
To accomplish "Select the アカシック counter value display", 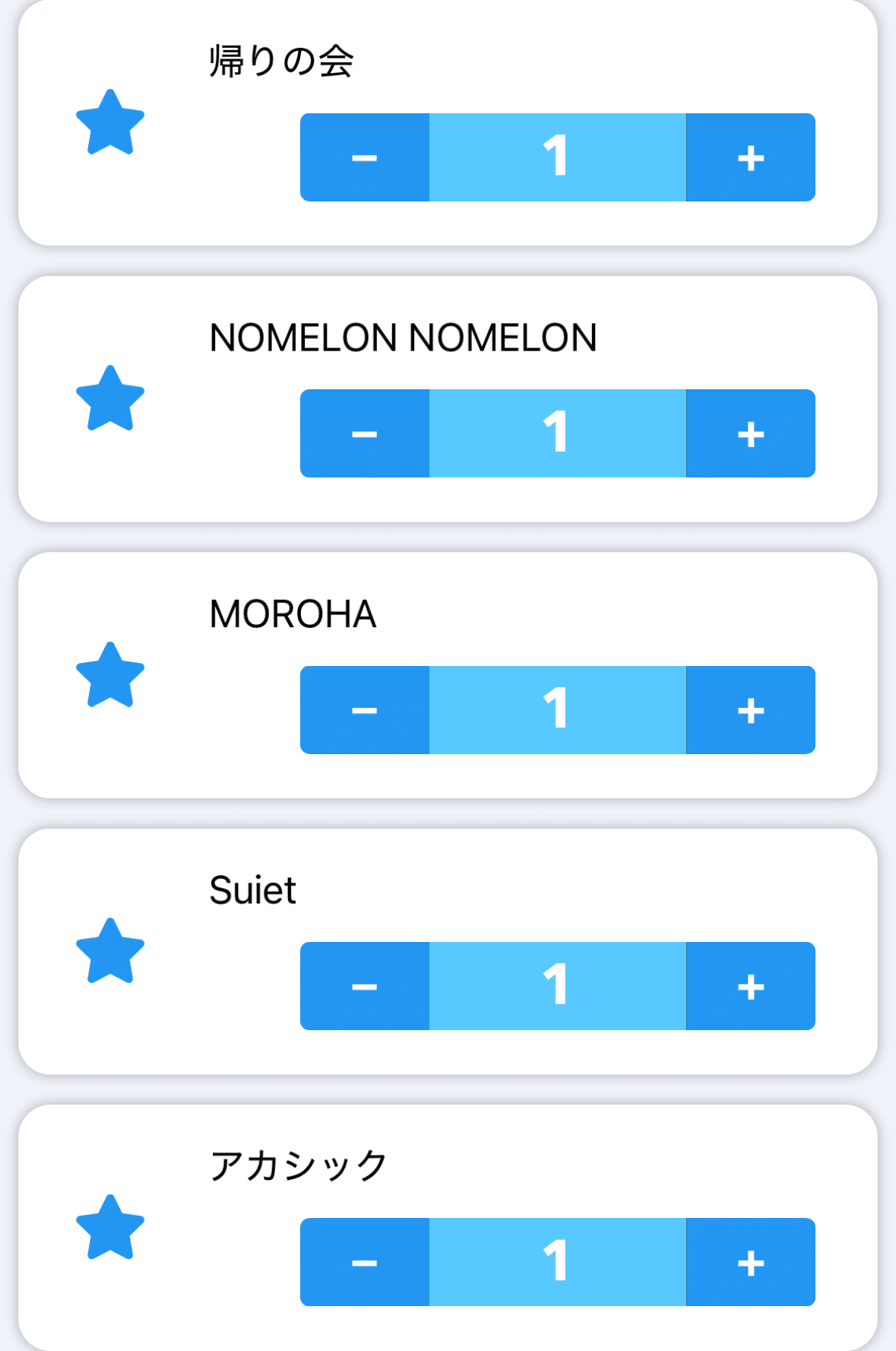I will (x=557, y=1262).
